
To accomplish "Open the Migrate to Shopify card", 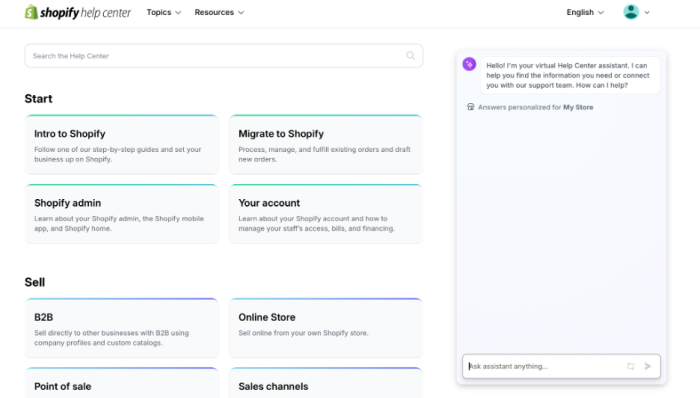I will (325, 144).
